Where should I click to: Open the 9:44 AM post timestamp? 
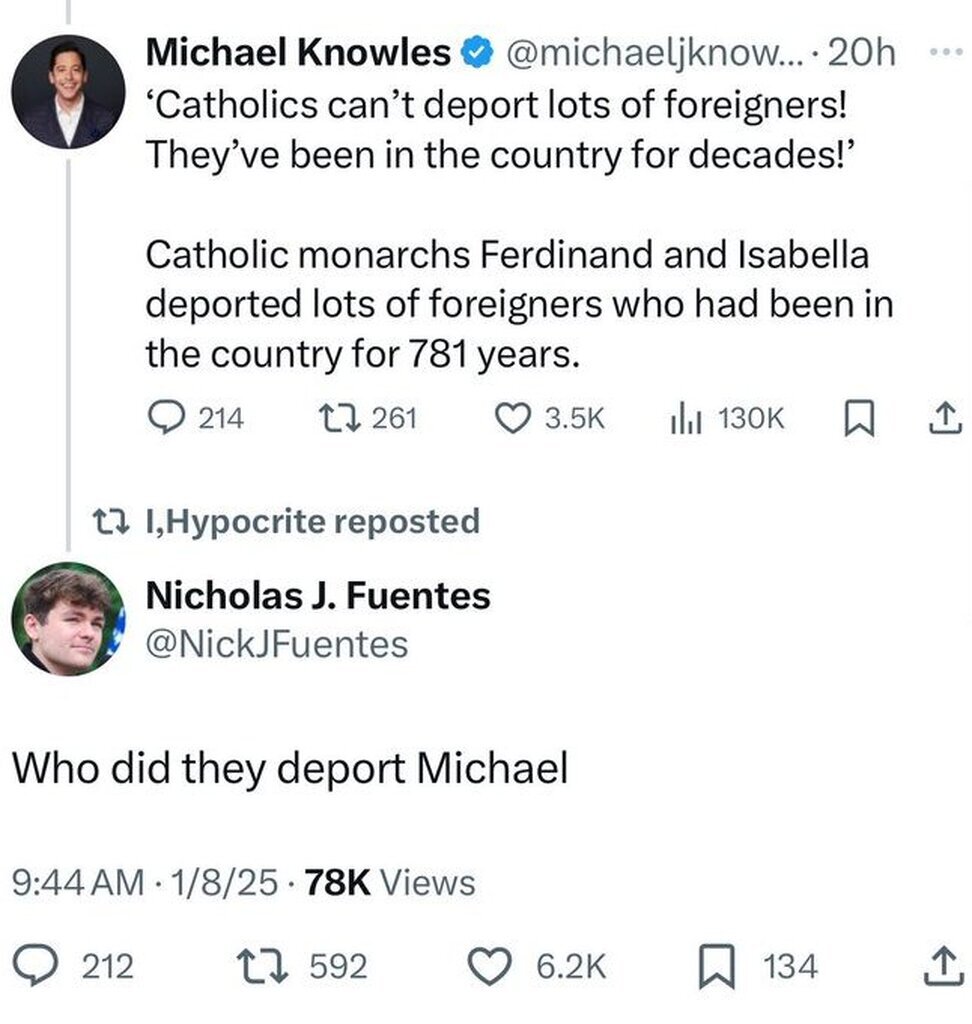click(76, 882)
